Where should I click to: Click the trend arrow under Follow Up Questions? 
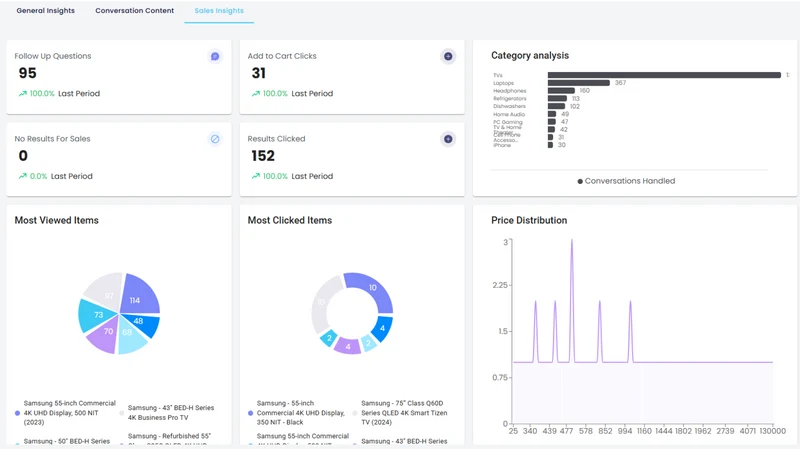pyautogui.click(x=22, y=93)
